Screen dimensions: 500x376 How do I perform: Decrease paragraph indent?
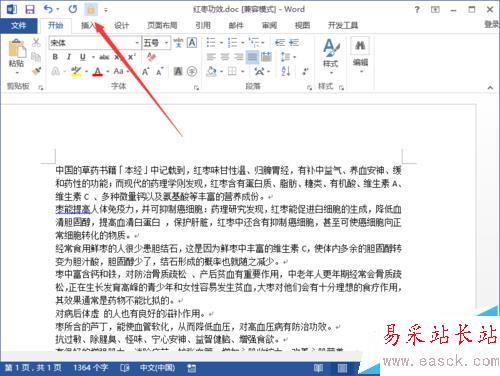coord(280,43)
